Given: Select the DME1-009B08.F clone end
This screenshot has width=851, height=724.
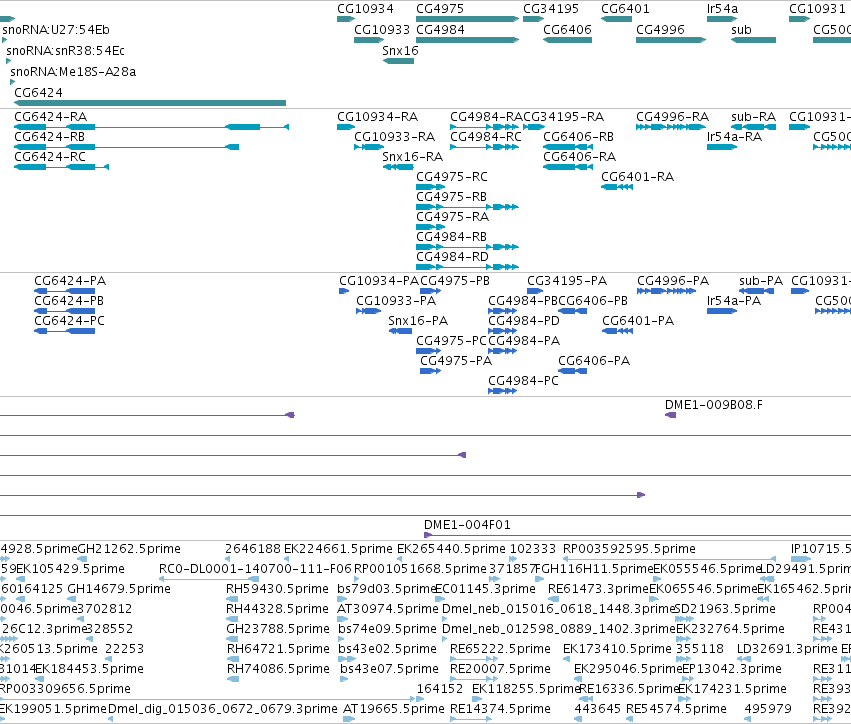Looking at the screenshot, I should [670, 415].
